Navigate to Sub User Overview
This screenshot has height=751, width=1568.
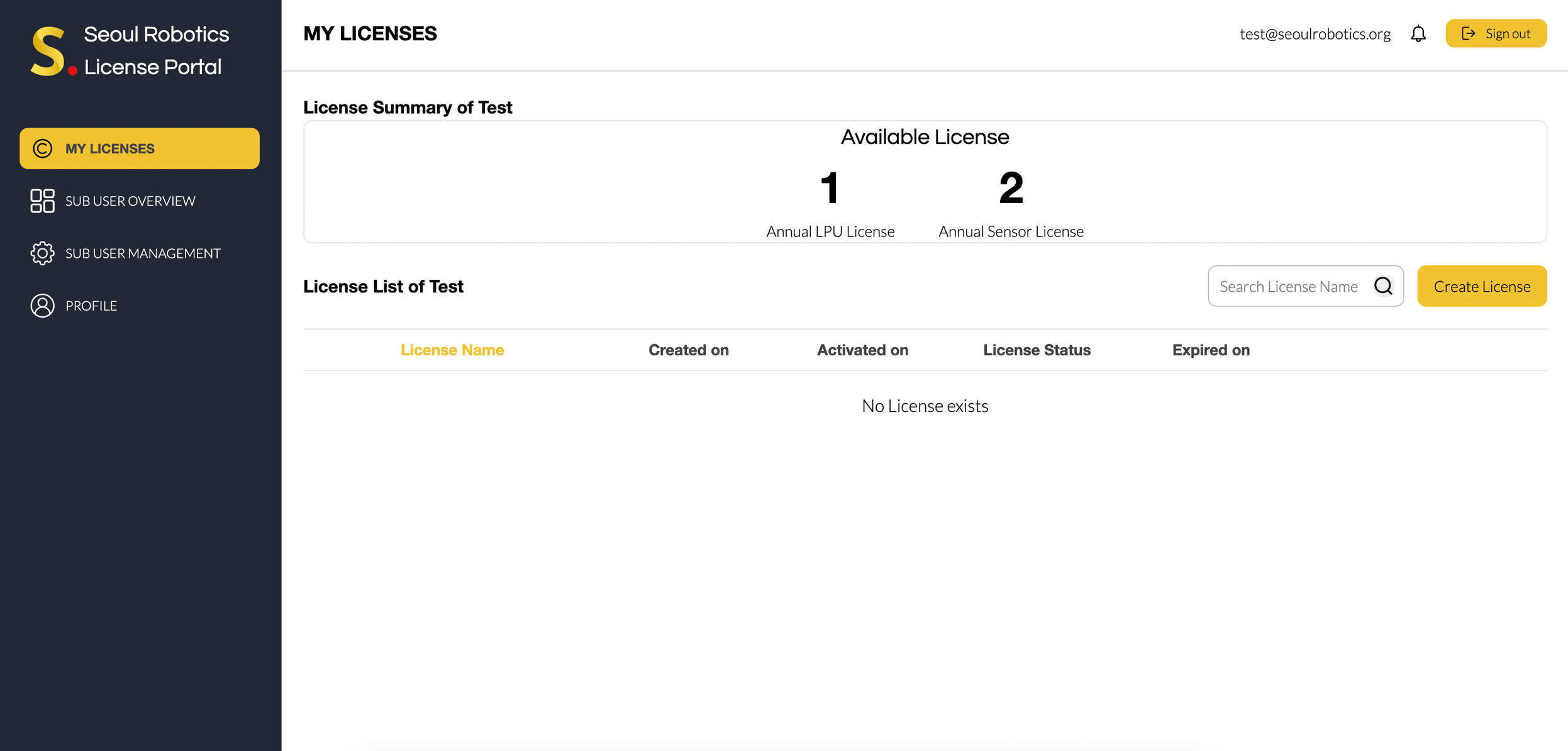click(130, 201)
